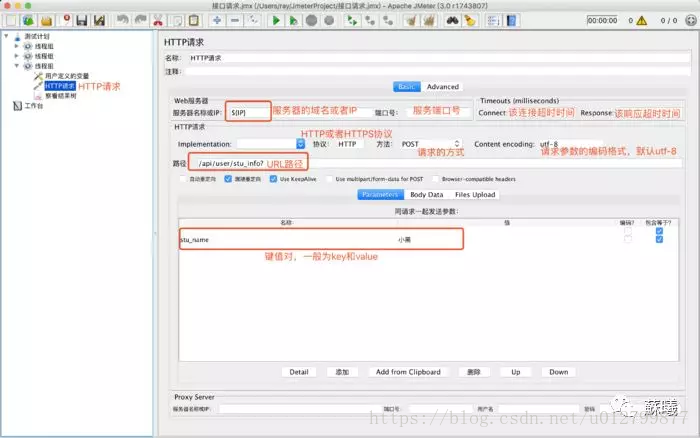The image size is (700, 438).
Task: Toggle the 跟随重定向 checkbox
Action: click(228, 179)
